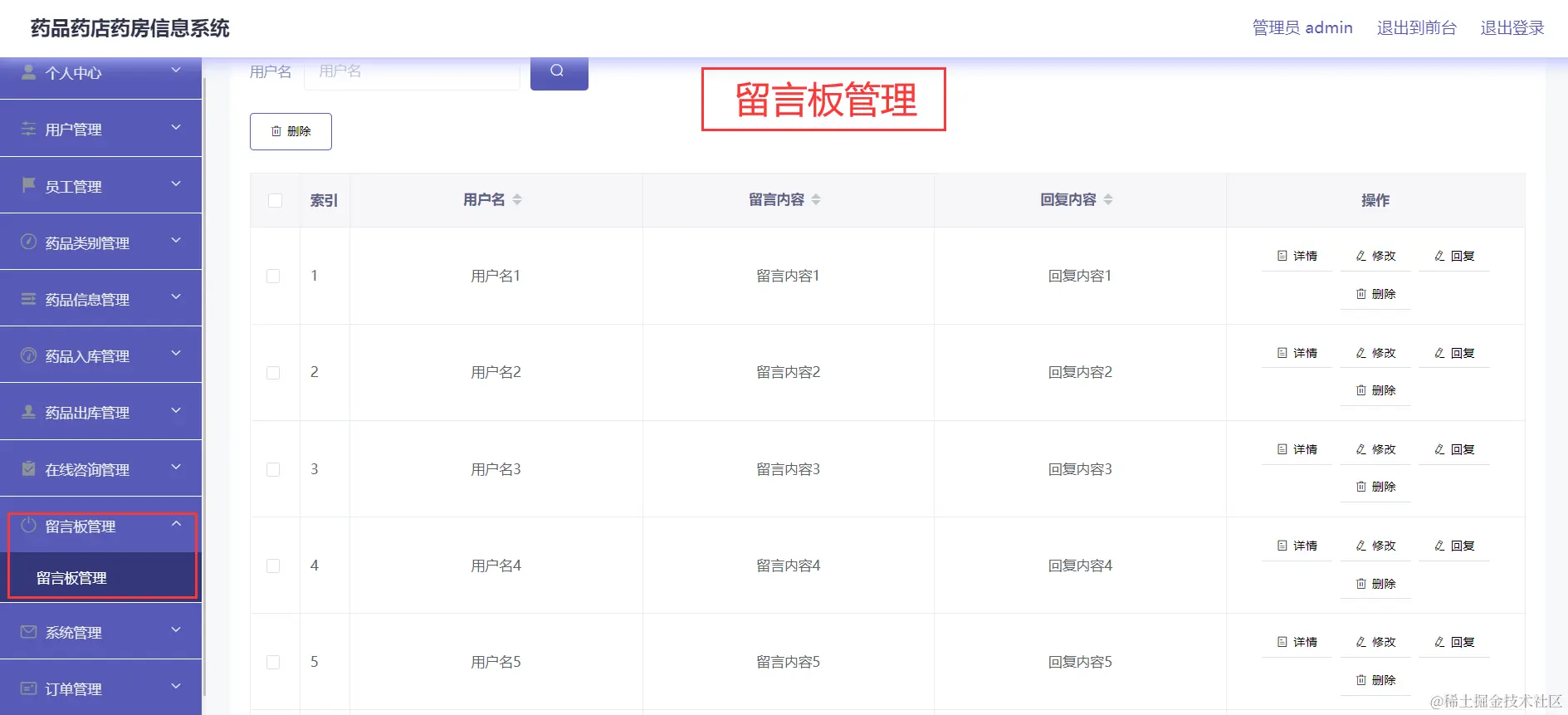1568x715 pixels.
Task: Open 详情 for row 用户名2
Action: pyautogui.click(x=1297, y=353)
